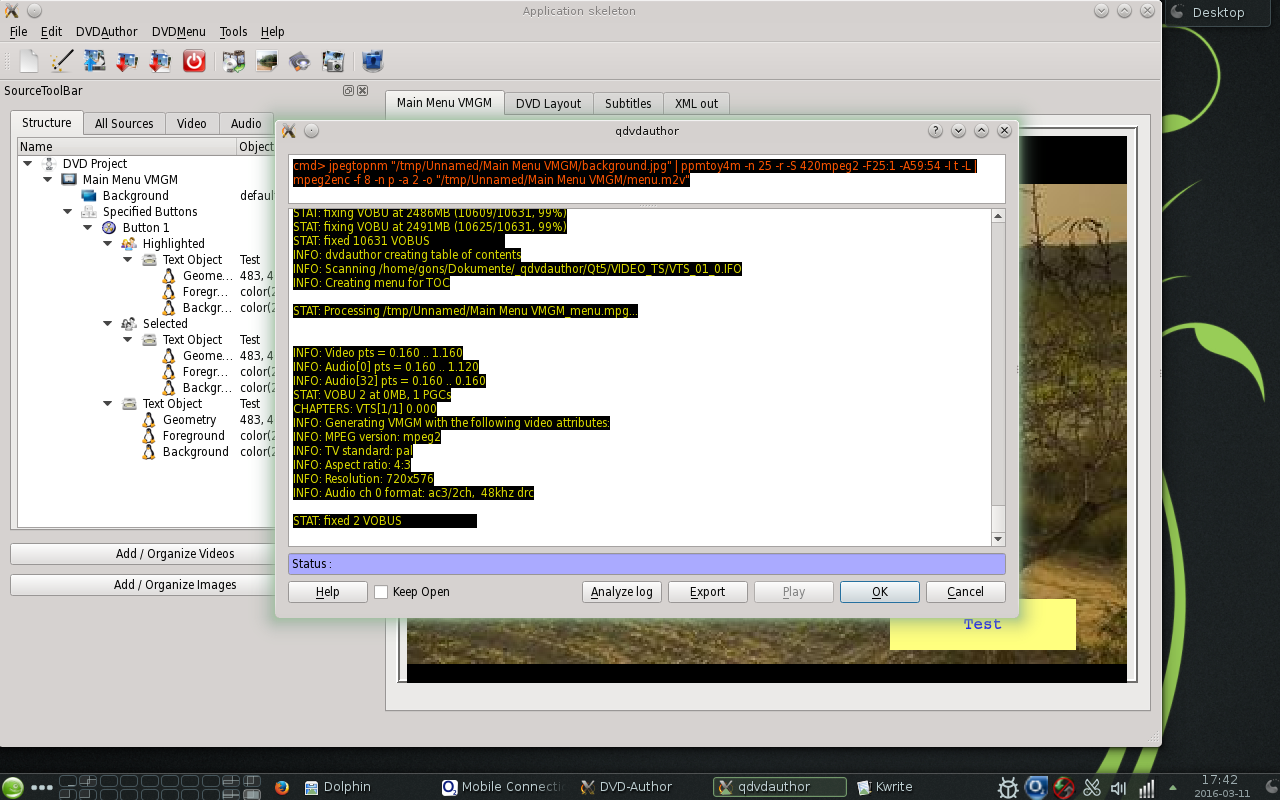Screen dimensions: 1280x800
Task: Switch to the DVD Layout tab
Action: click(548, 103)
